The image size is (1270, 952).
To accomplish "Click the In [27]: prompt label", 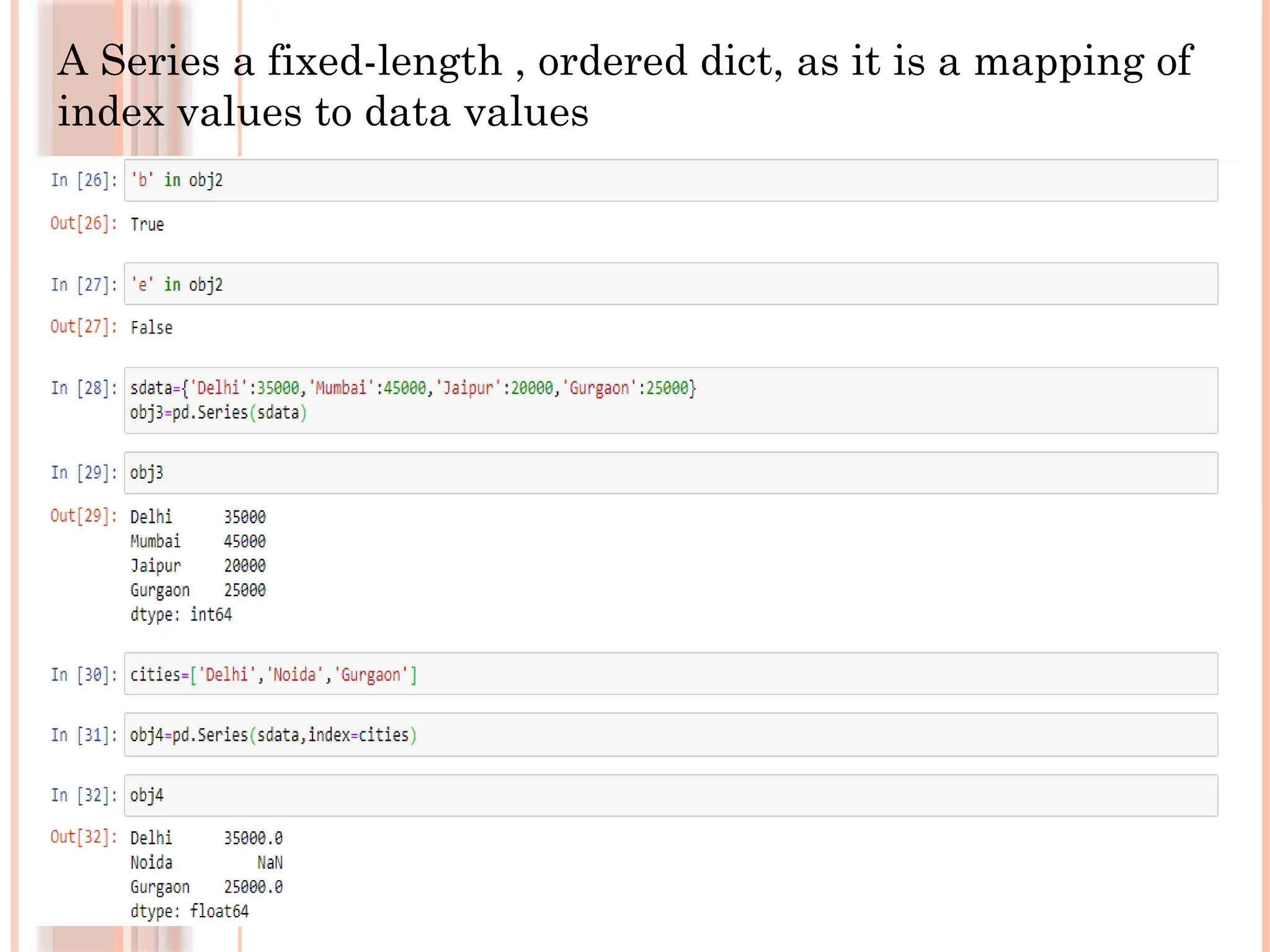I will (84, 284).
